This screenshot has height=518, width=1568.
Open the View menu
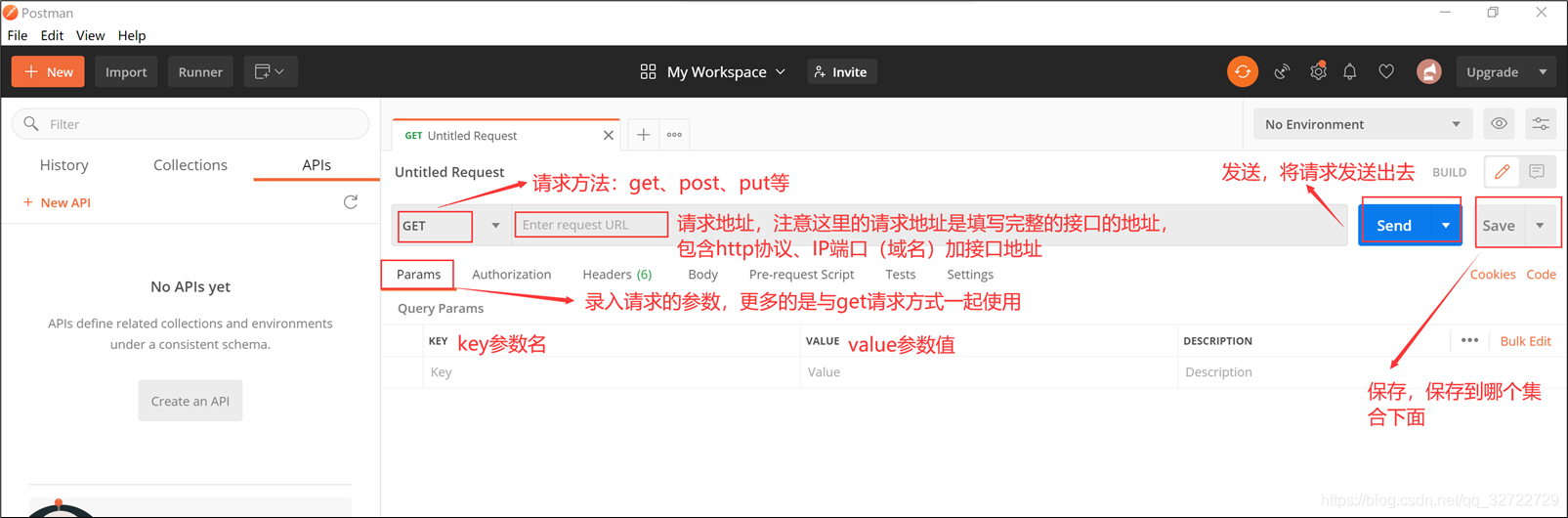click(90, 35)
